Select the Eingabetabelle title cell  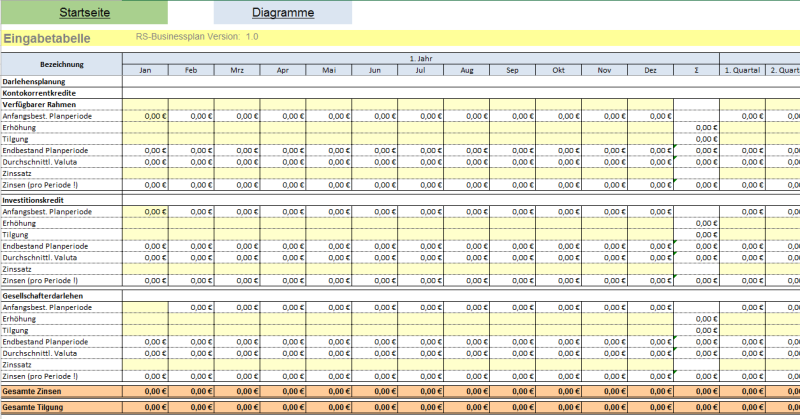click(x=47, y=38)
